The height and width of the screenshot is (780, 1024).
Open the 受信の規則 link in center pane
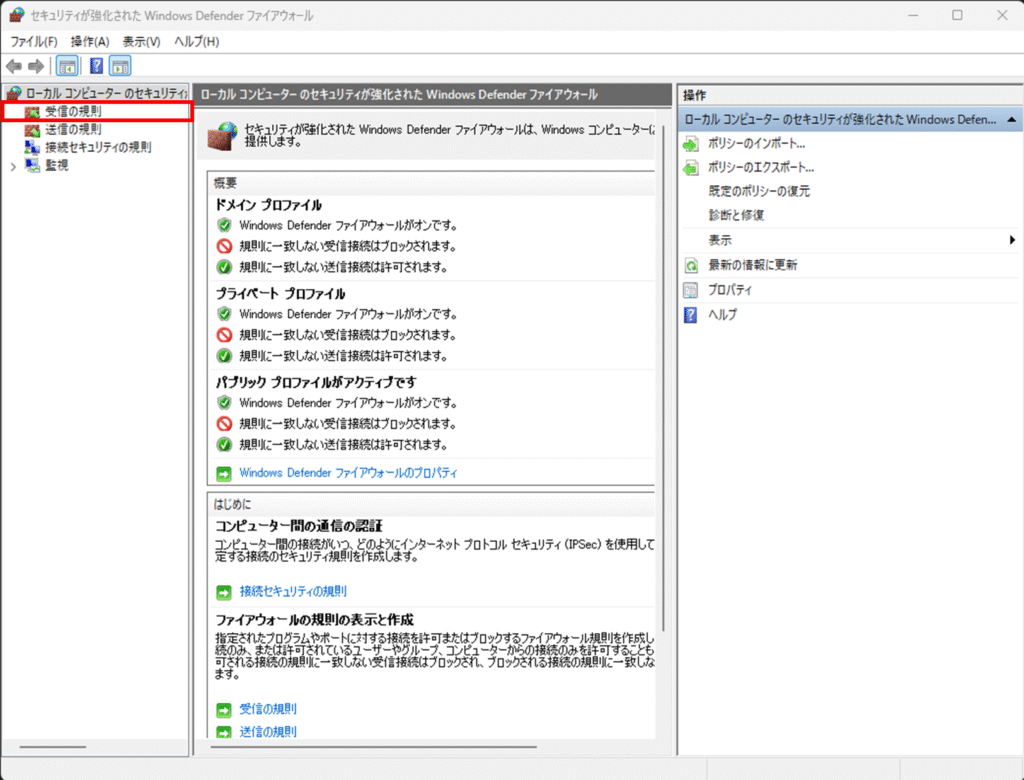point(268,709)
